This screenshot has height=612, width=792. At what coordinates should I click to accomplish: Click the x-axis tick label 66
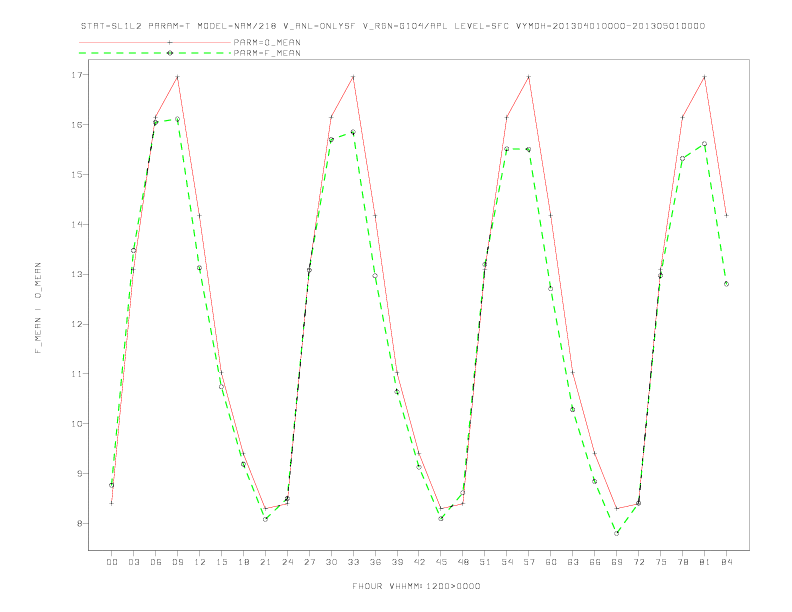click(595, 562)
